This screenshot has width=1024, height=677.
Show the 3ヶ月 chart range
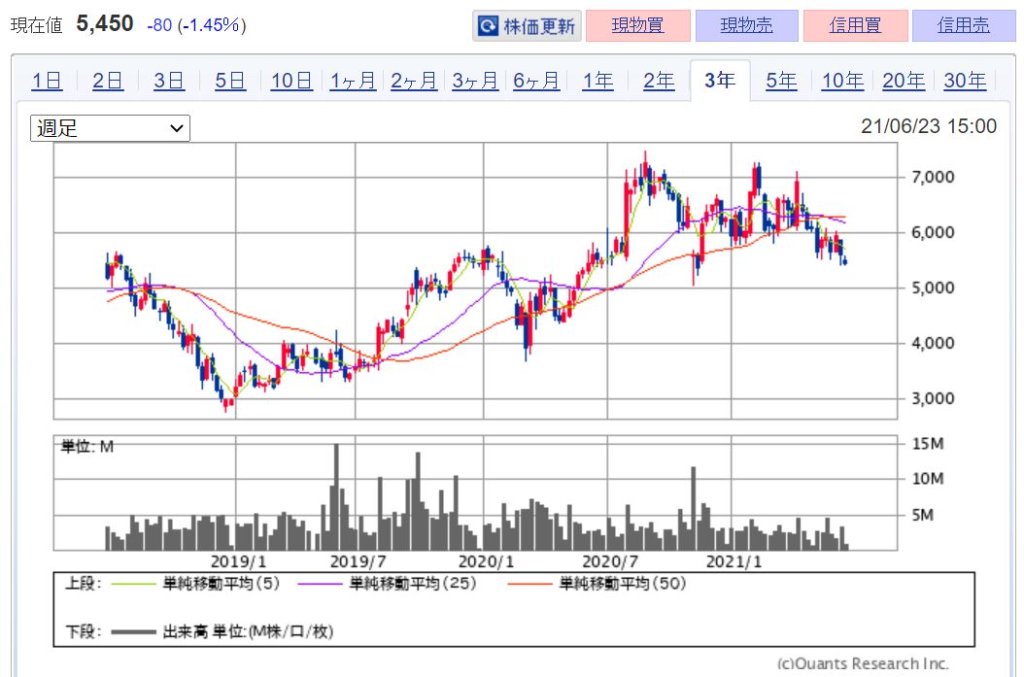pyautogui.click(x=475, y=80)
